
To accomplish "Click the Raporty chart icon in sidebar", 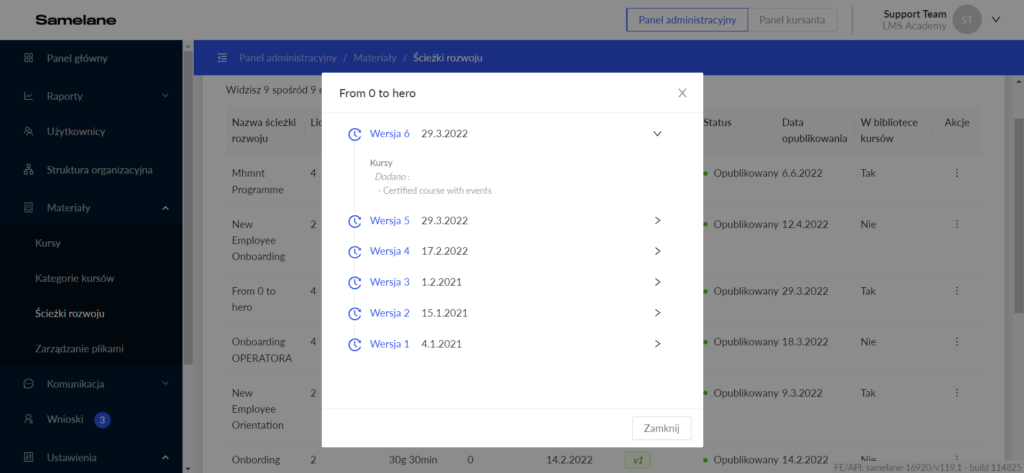I will click(x=28, y=96).
